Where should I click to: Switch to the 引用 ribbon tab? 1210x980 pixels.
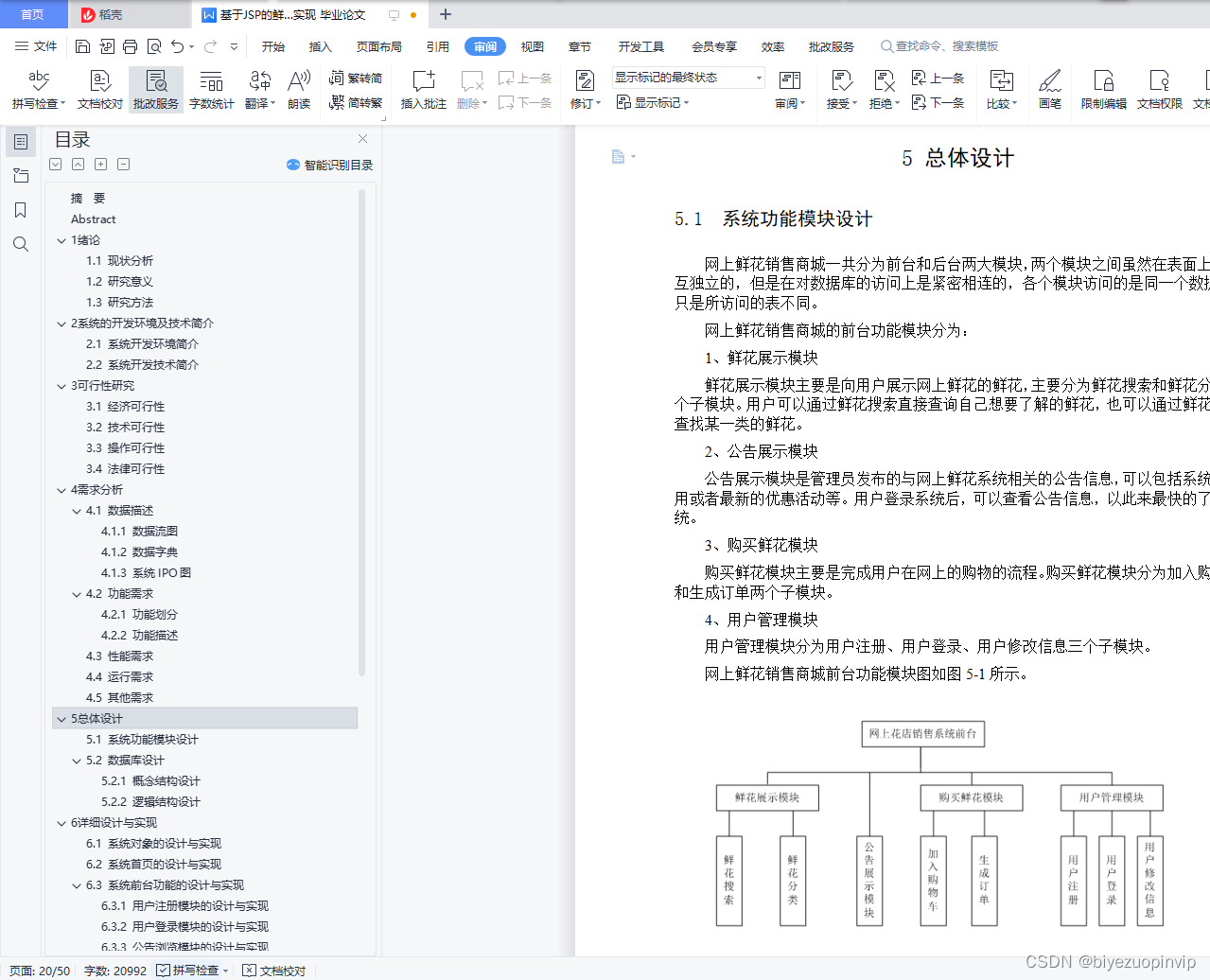[x=438, y=46]
